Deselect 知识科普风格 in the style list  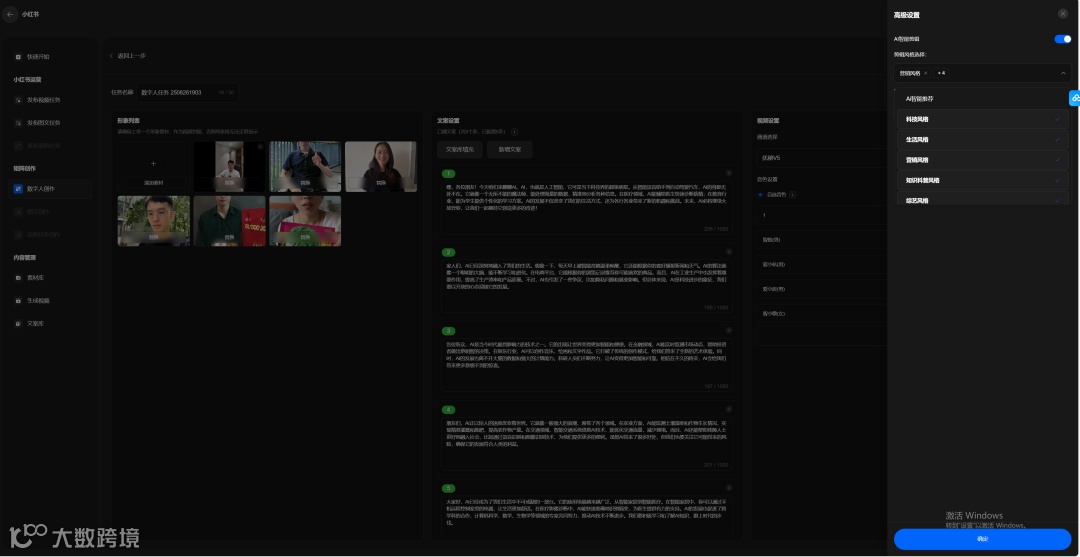[x=982, y=180]
